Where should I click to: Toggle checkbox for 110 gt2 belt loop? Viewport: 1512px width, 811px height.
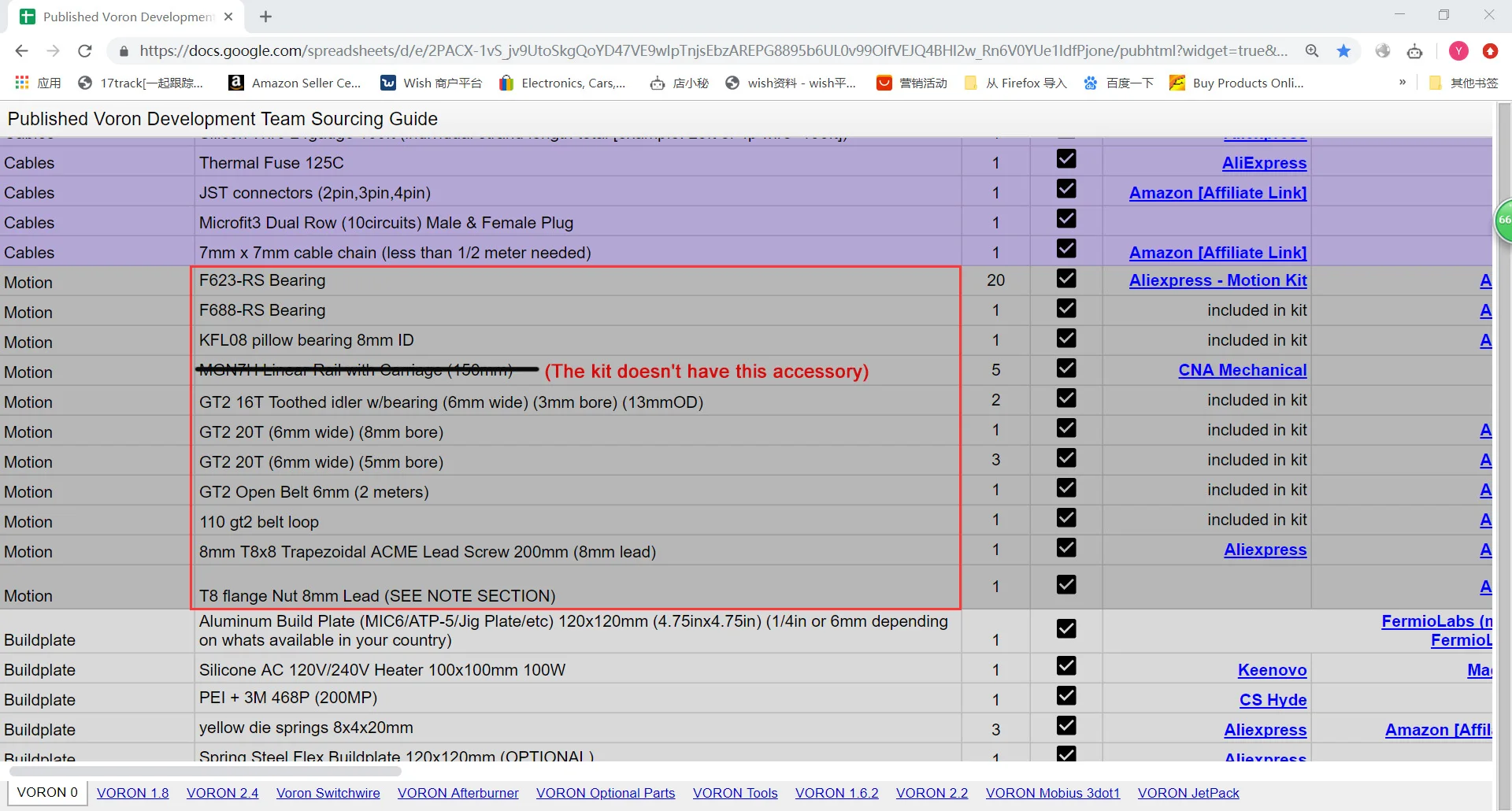tap(1066, 518)
